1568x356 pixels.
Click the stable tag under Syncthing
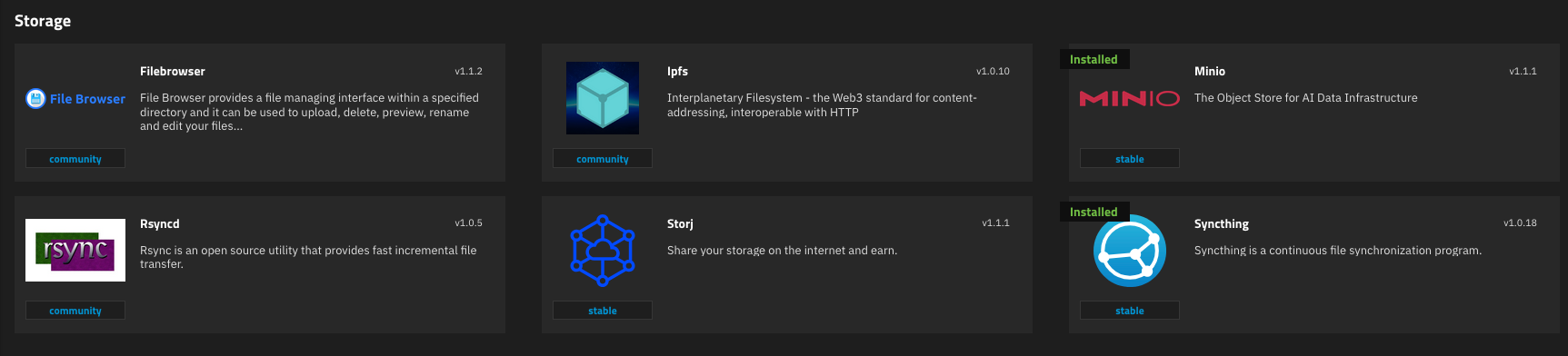click(1130, 311)
